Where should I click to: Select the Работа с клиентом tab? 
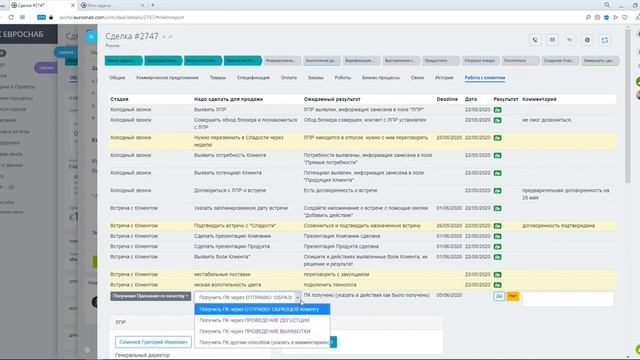tap(485, 78)
